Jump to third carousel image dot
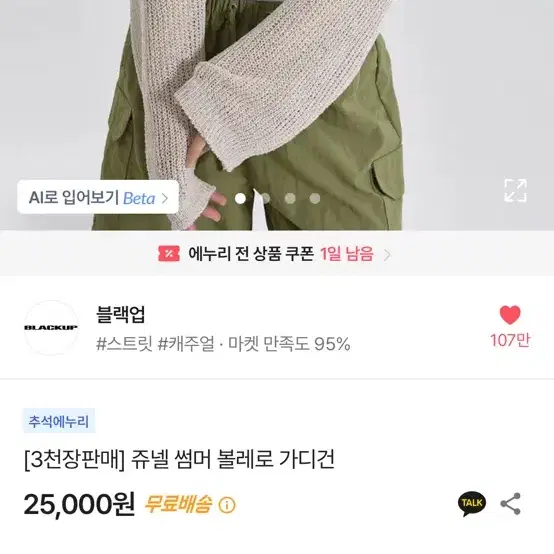This screenshot has width=554, height=554. [x=290, y=199]
